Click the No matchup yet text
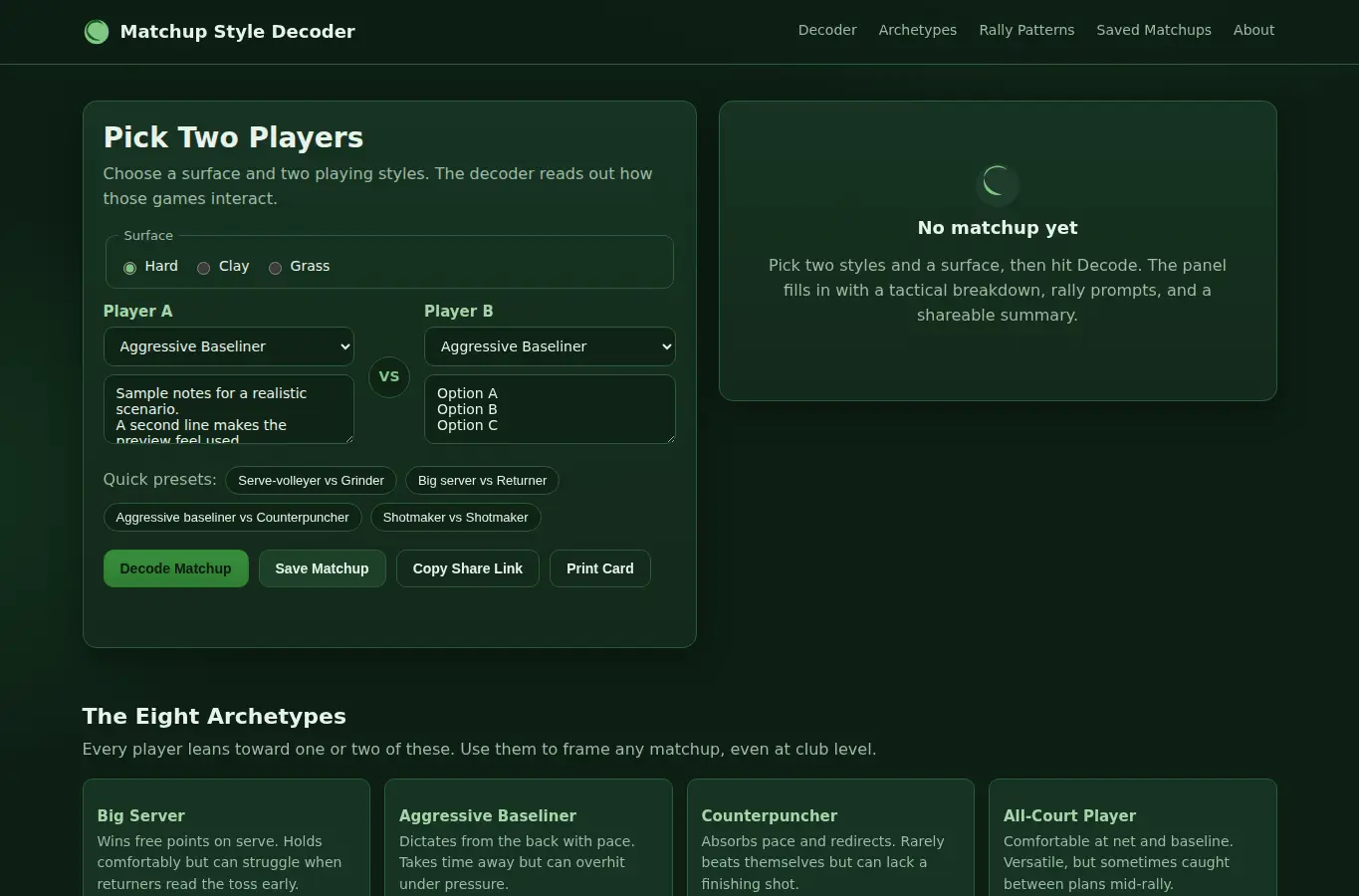Image resolution: width=1359 pixels, height=896 pixels. [x=998, y=228]
